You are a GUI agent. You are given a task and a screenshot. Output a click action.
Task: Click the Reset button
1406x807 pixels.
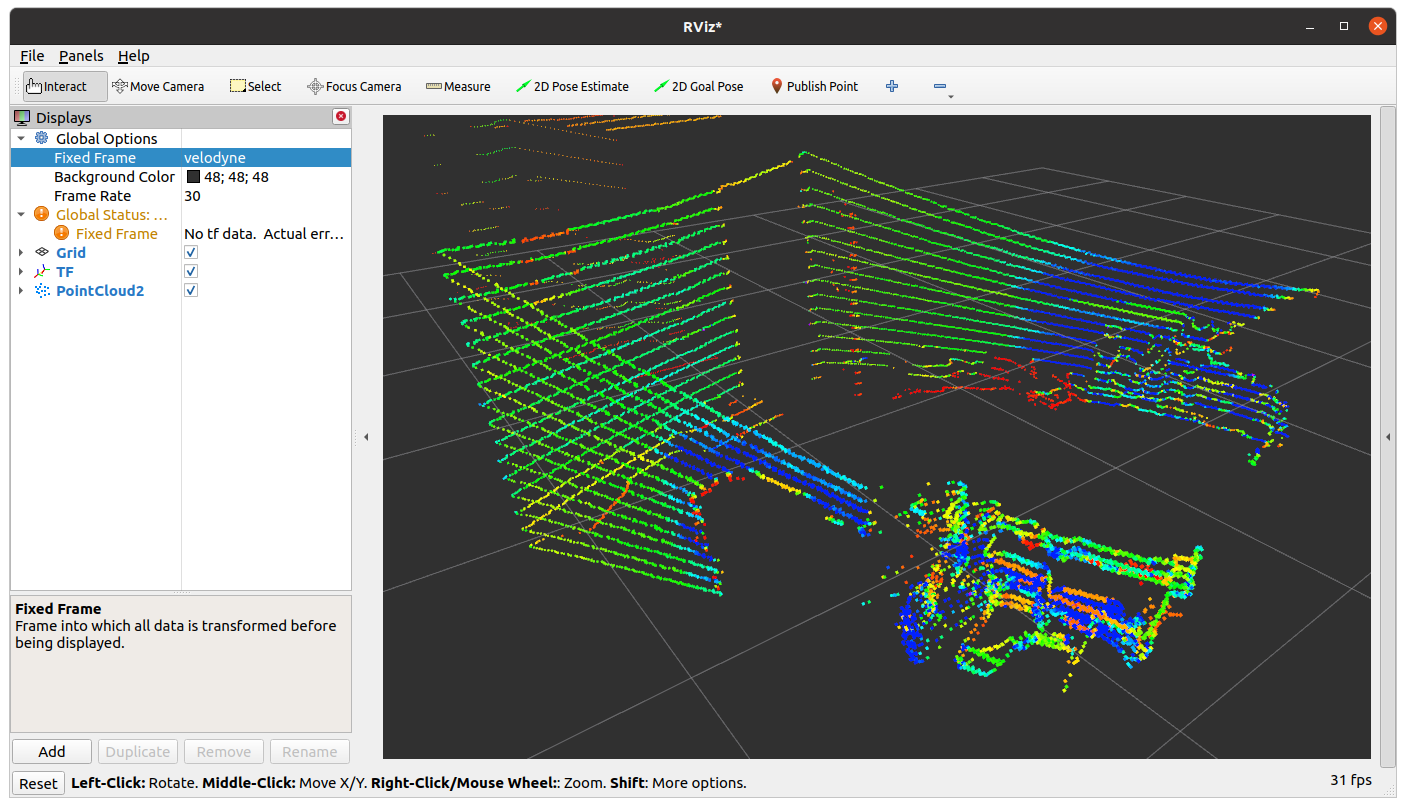tap(39, 783)
